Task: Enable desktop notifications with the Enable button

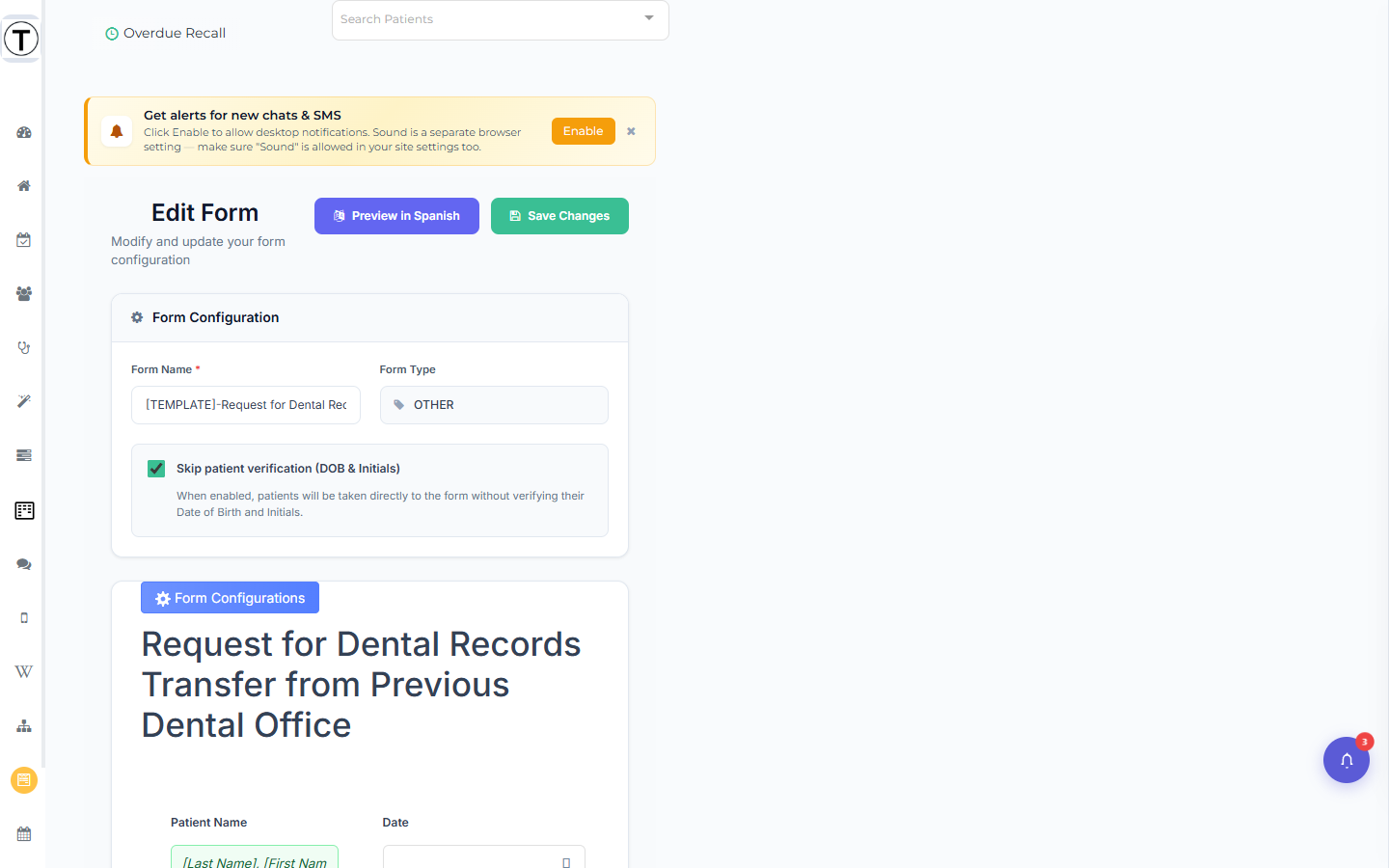Action: click(584, 131)
